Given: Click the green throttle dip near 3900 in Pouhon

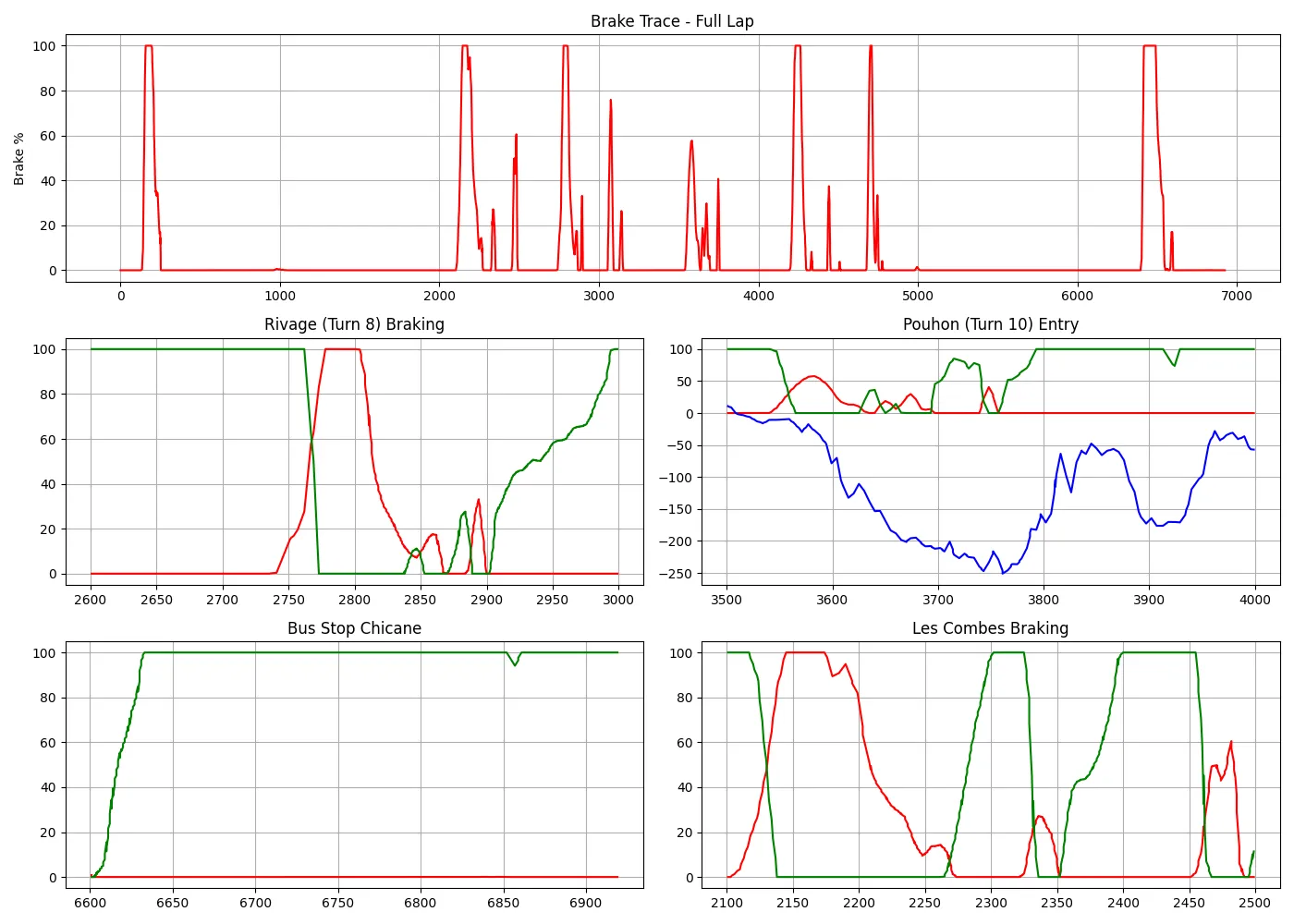Looking at the screenshot, I should (x=1174, y=364).
